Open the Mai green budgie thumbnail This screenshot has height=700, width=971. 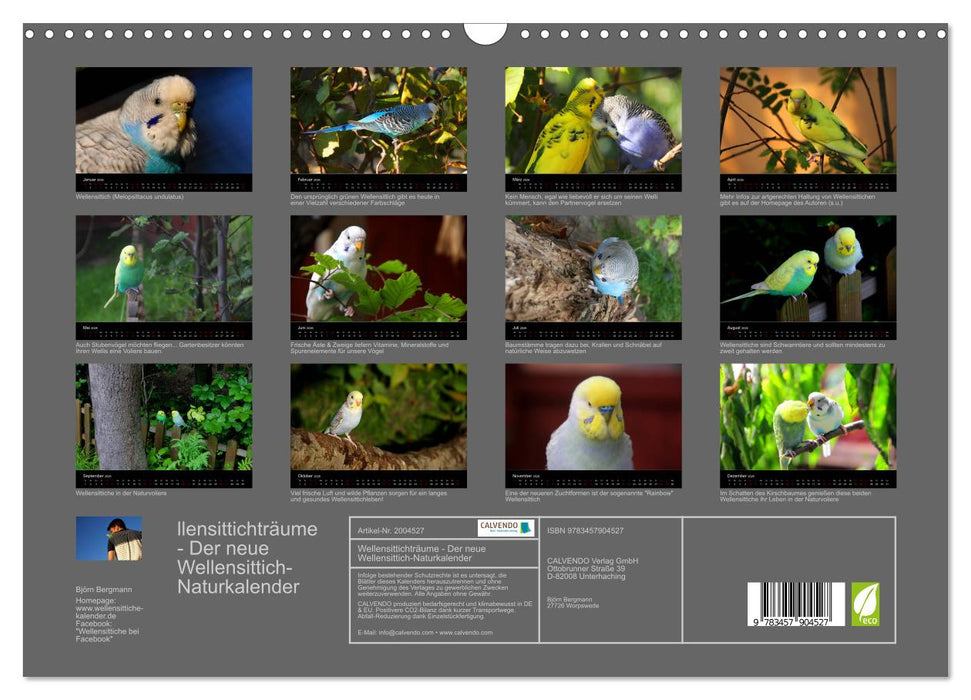point(164,270)
